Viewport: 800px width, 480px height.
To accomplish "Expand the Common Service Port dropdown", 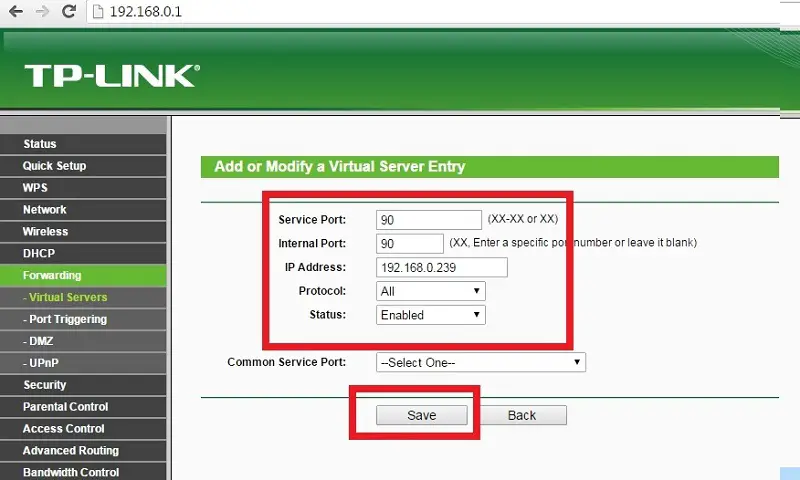I will click(481, 362).
